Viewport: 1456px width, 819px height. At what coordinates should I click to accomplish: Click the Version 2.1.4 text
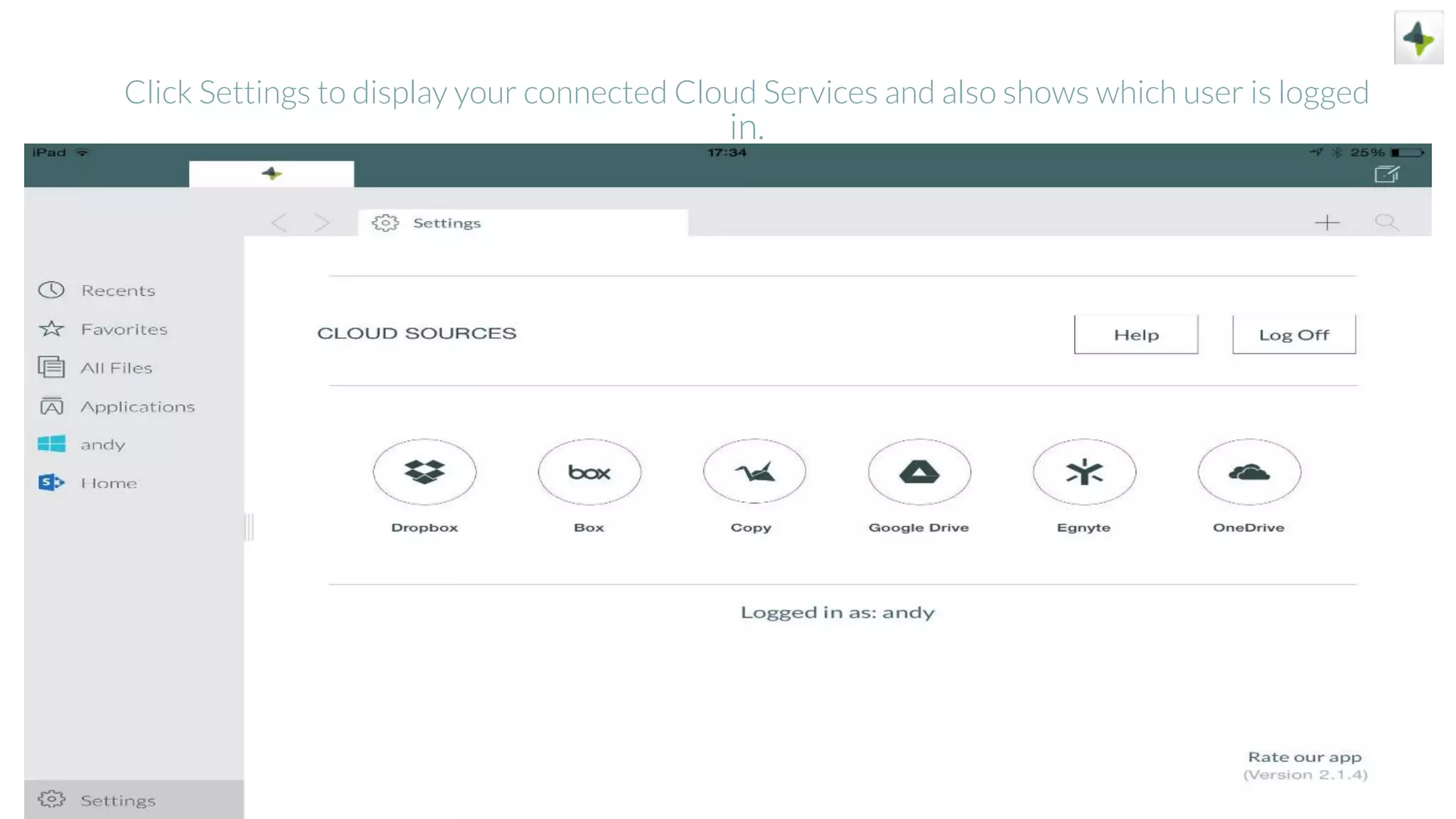[1305, 775]
